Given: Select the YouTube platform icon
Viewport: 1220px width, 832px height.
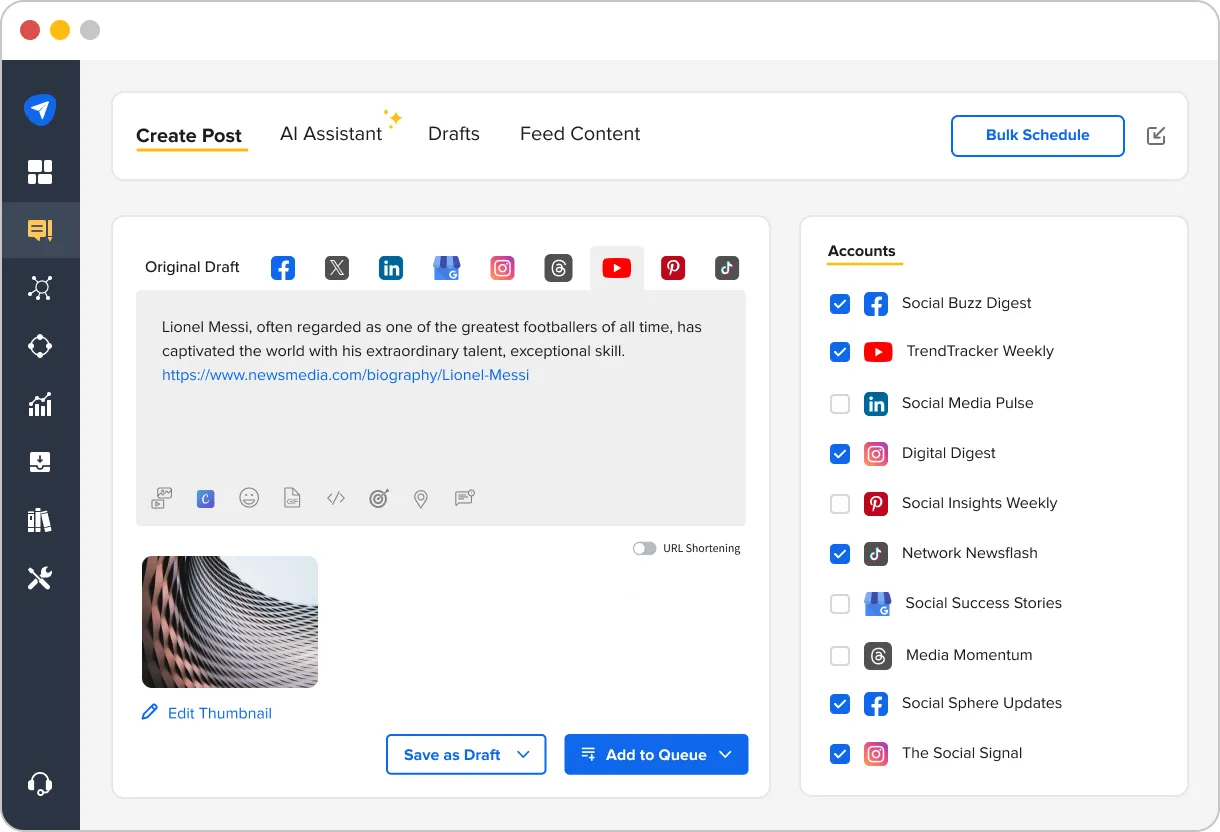Looking at the screenshot, I should (617, 267).
